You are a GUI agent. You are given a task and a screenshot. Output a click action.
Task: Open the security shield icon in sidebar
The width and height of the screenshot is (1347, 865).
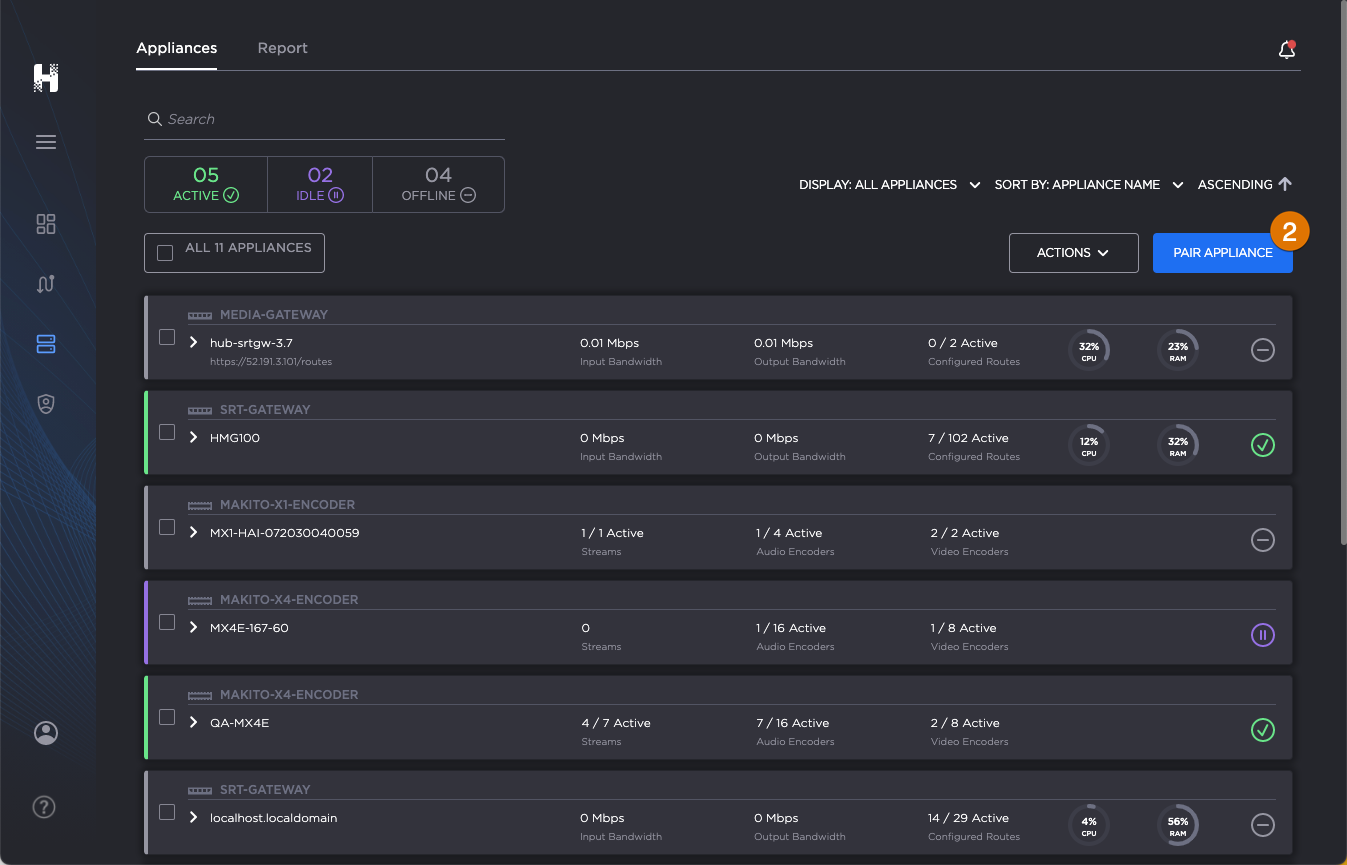[x=46, y=404]
